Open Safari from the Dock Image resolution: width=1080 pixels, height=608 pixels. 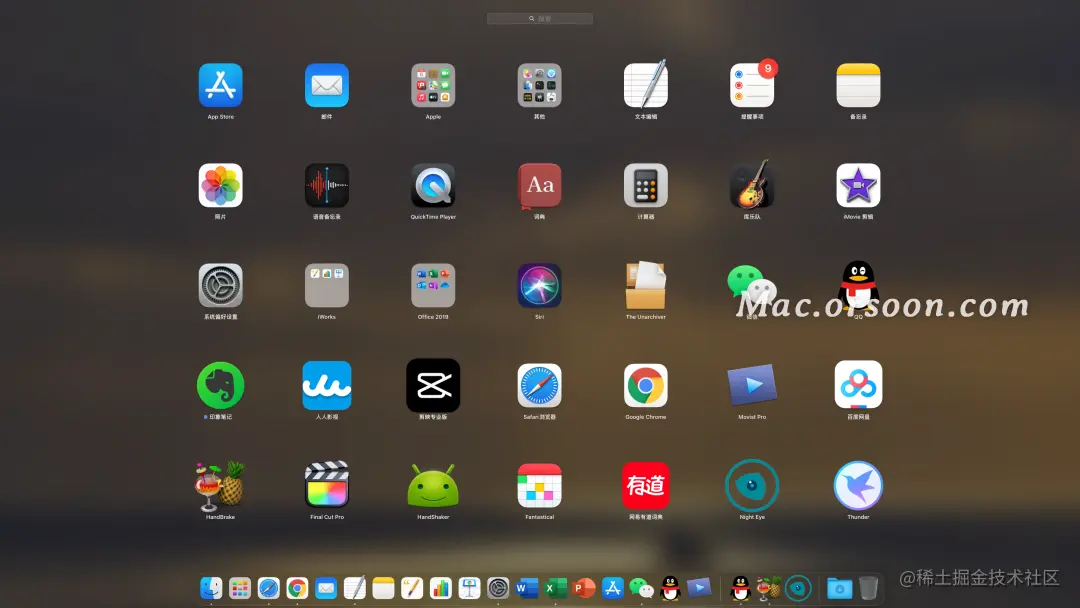click(269, 588)
